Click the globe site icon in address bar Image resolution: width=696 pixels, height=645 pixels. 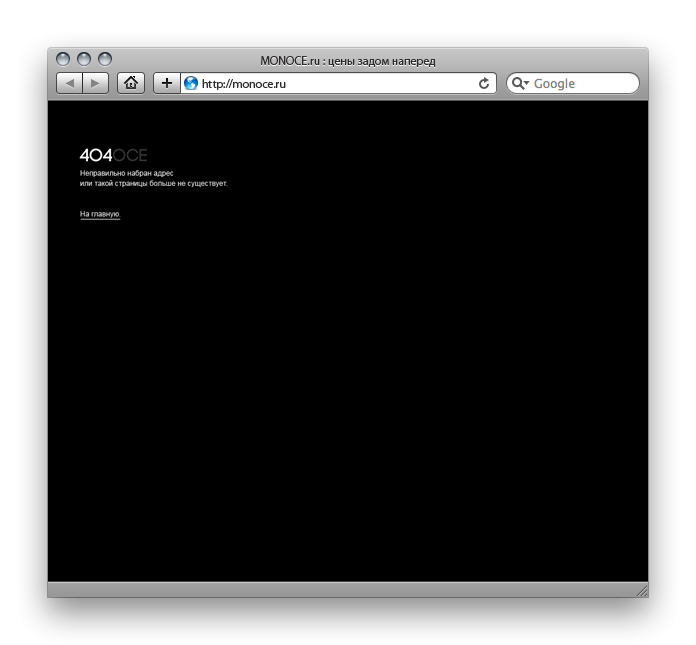pos(191,83)
